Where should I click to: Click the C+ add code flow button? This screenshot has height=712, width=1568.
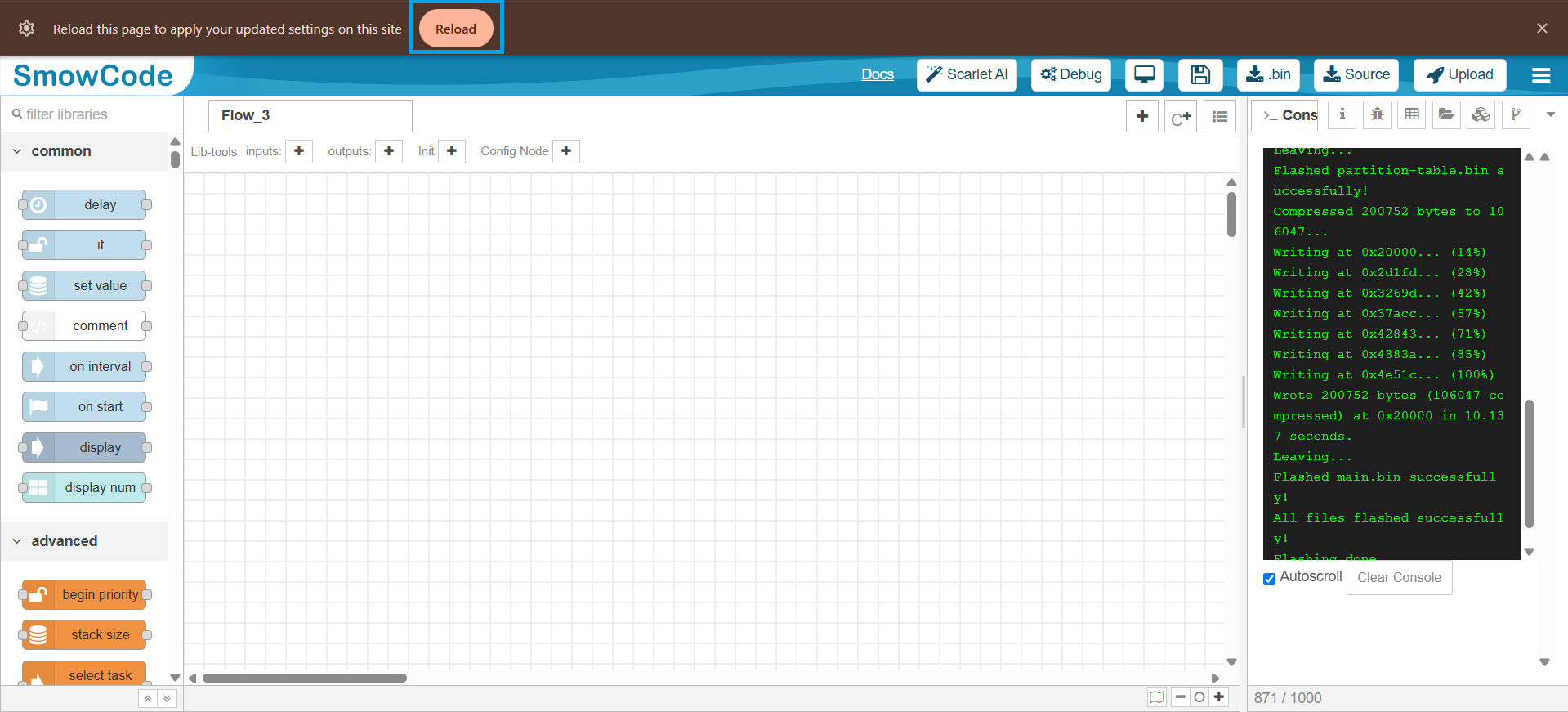(x=1181, y=116)
